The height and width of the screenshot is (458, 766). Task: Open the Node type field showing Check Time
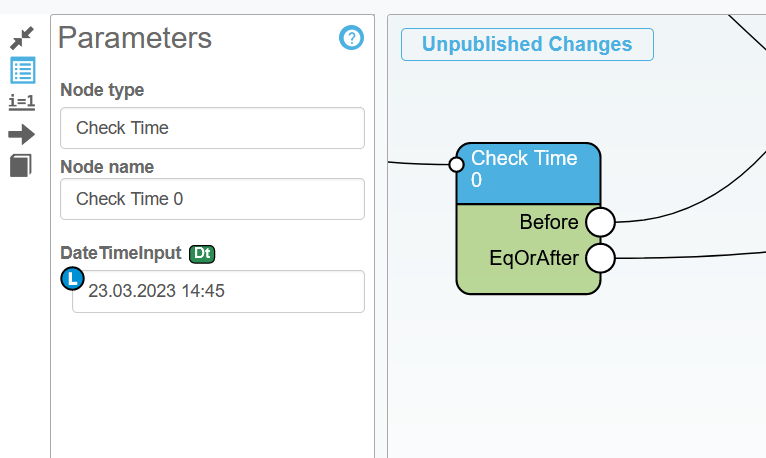point(212,128)
